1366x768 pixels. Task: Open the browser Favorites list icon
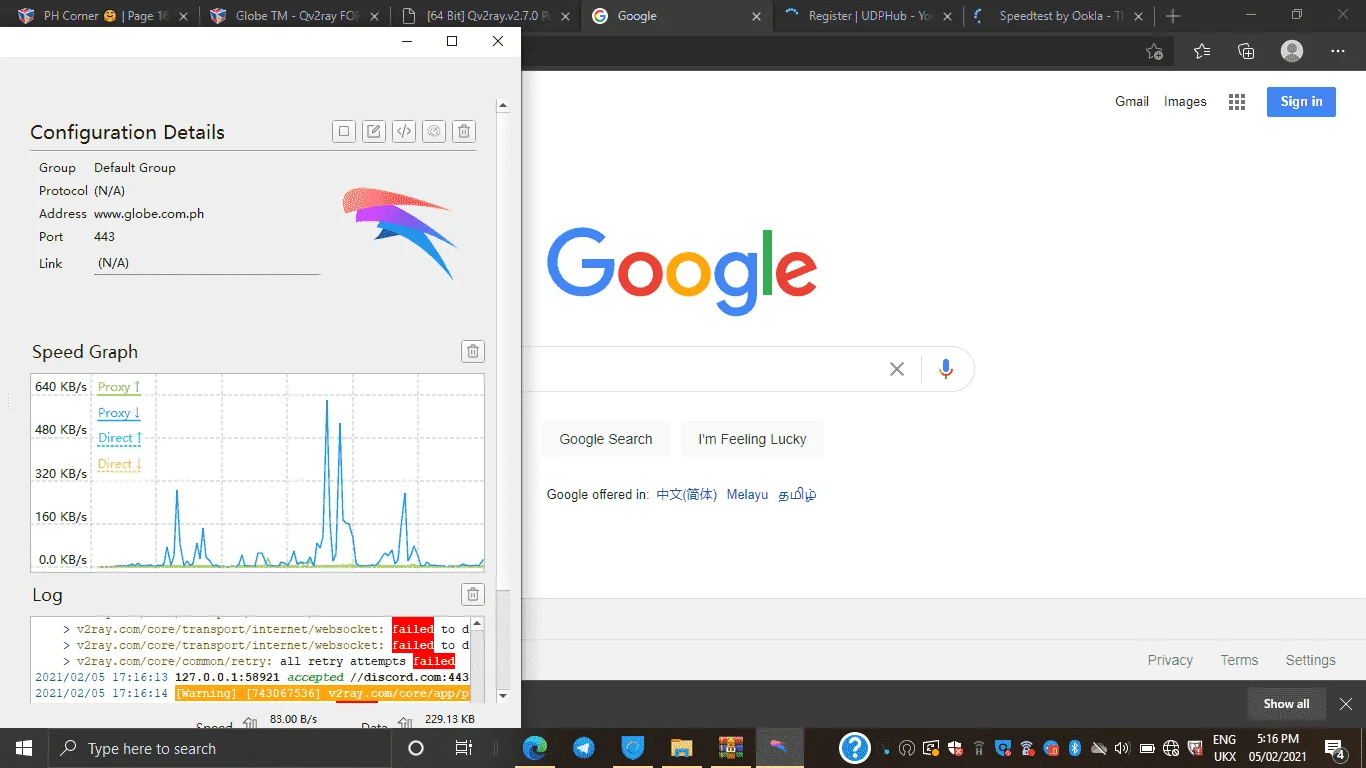pos(1202,51)
